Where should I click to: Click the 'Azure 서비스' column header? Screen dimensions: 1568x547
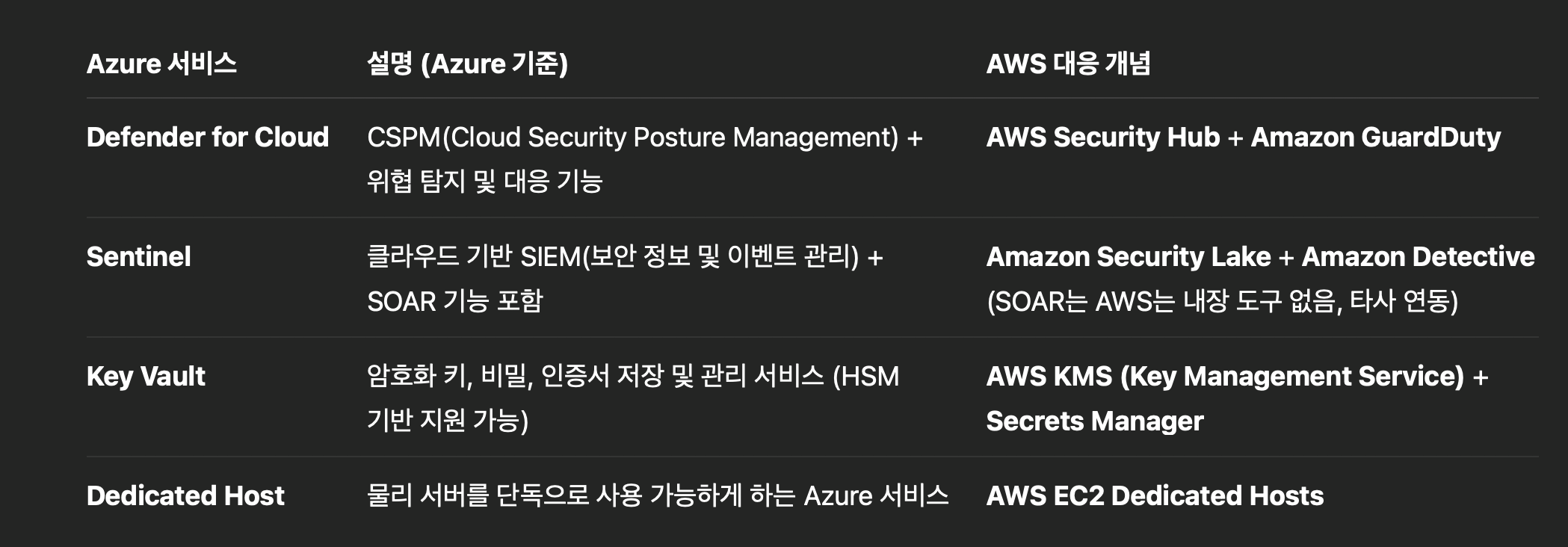tap(161, 64)
